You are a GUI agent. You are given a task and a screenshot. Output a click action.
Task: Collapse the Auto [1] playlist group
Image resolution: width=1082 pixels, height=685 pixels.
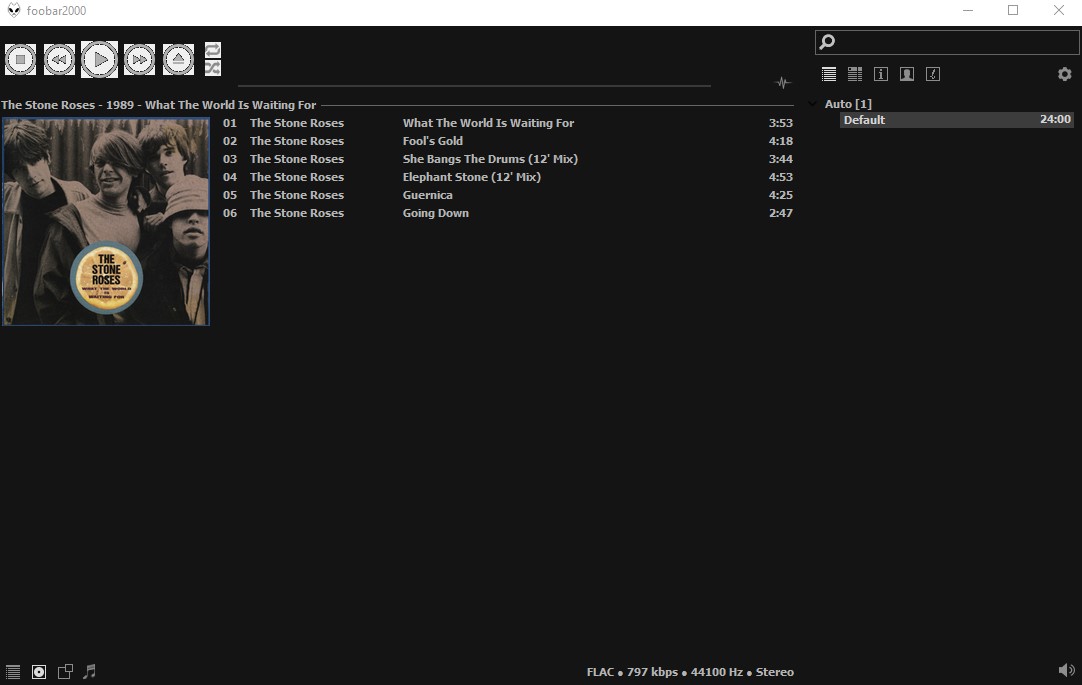point(813,103)
